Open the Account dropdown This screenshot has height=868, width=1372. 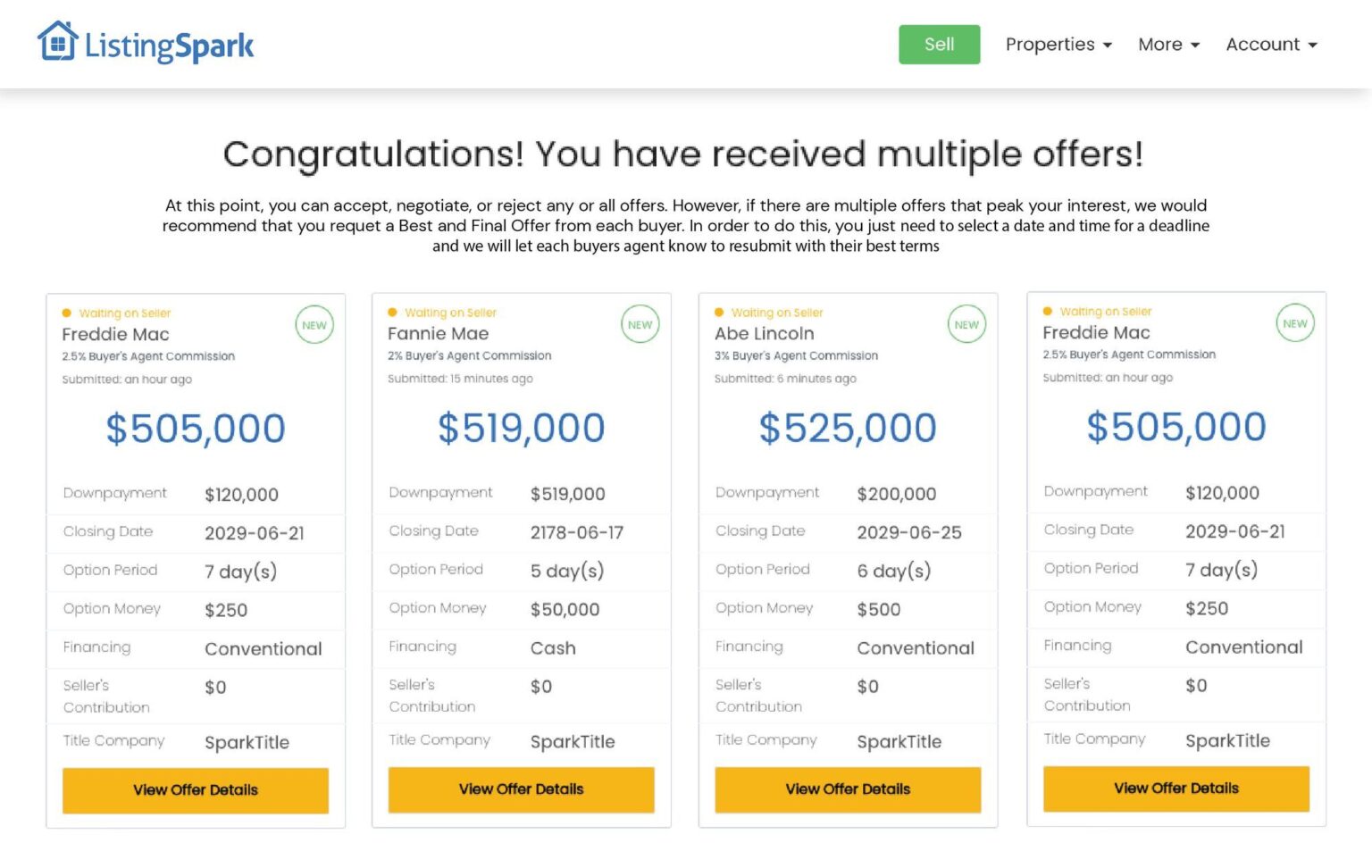(1270, 44)
